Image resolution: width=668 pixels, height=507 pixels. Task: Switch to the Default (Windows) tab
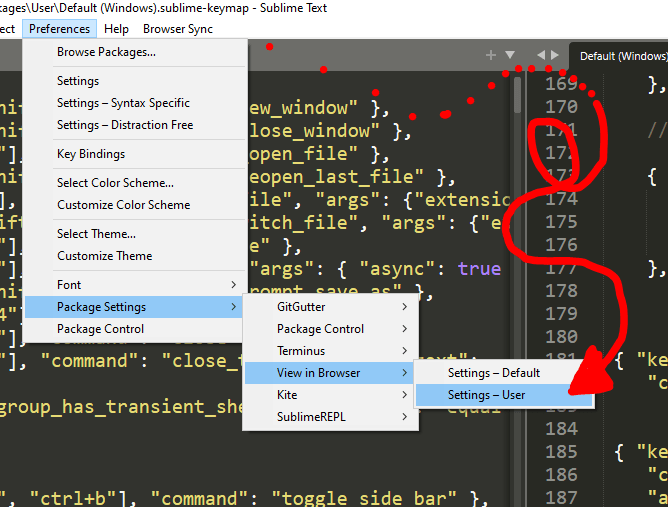(621, 56)
